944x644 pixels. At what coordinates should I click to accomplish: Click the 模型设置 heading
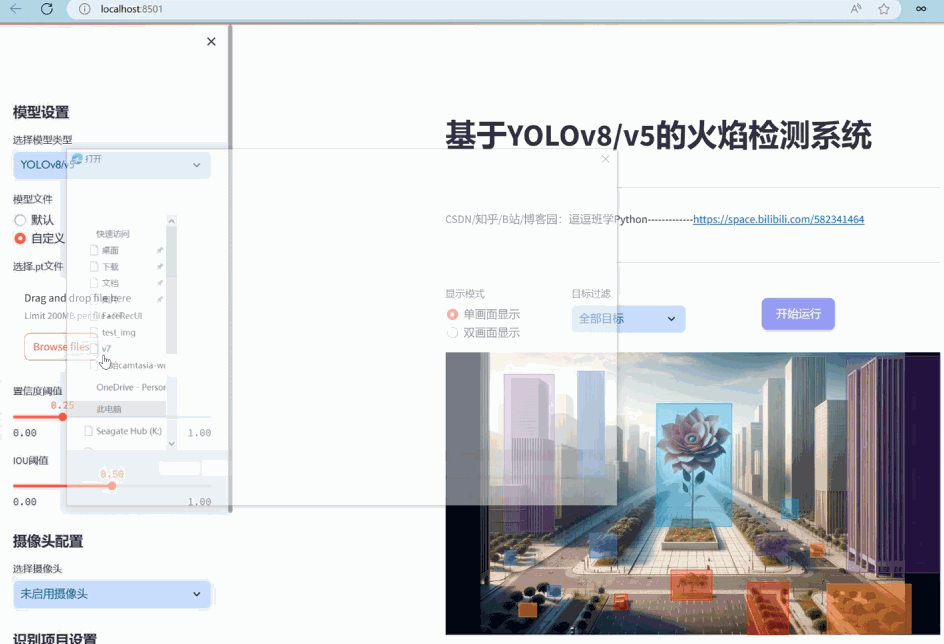[x=41, y=112]
